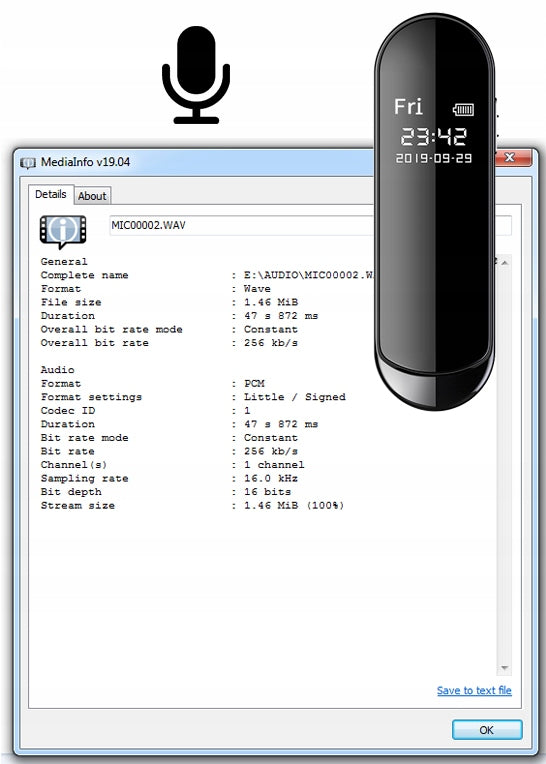Click the scrollbar down arrow

click(505, 668)
